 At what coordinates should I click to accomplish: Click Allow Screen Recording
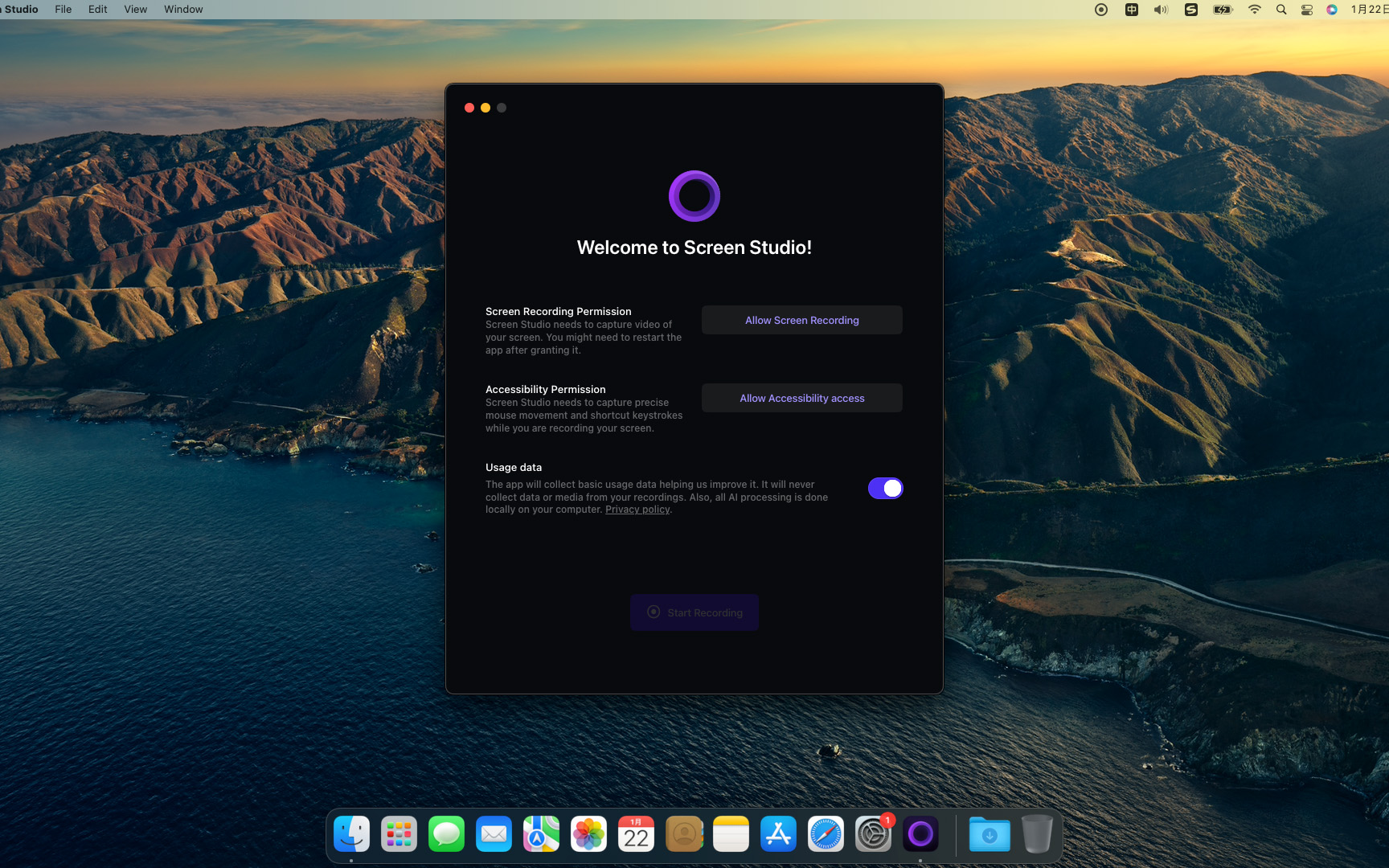[x=801, y=320]
